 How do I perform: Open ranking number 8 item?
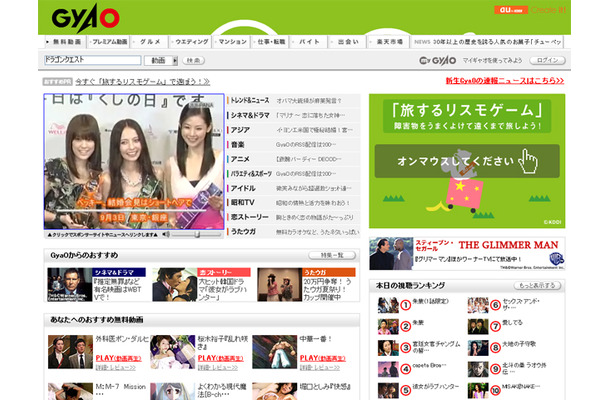[x=501, y=347]
